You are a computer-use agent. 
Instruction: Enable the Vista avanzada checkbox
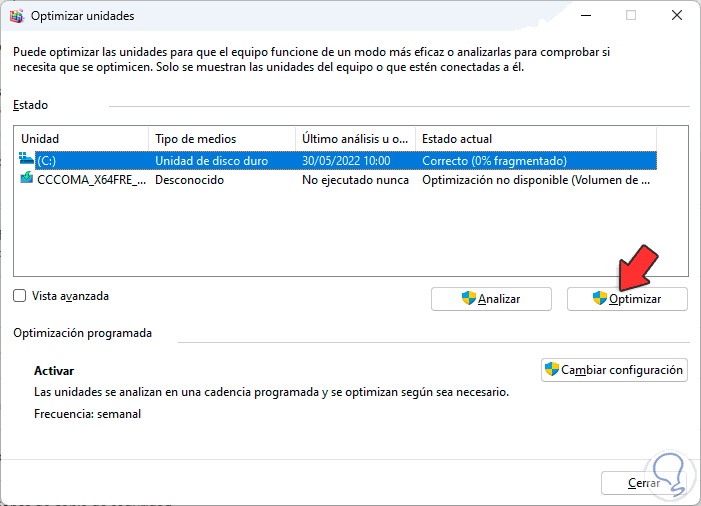[20, 296]
